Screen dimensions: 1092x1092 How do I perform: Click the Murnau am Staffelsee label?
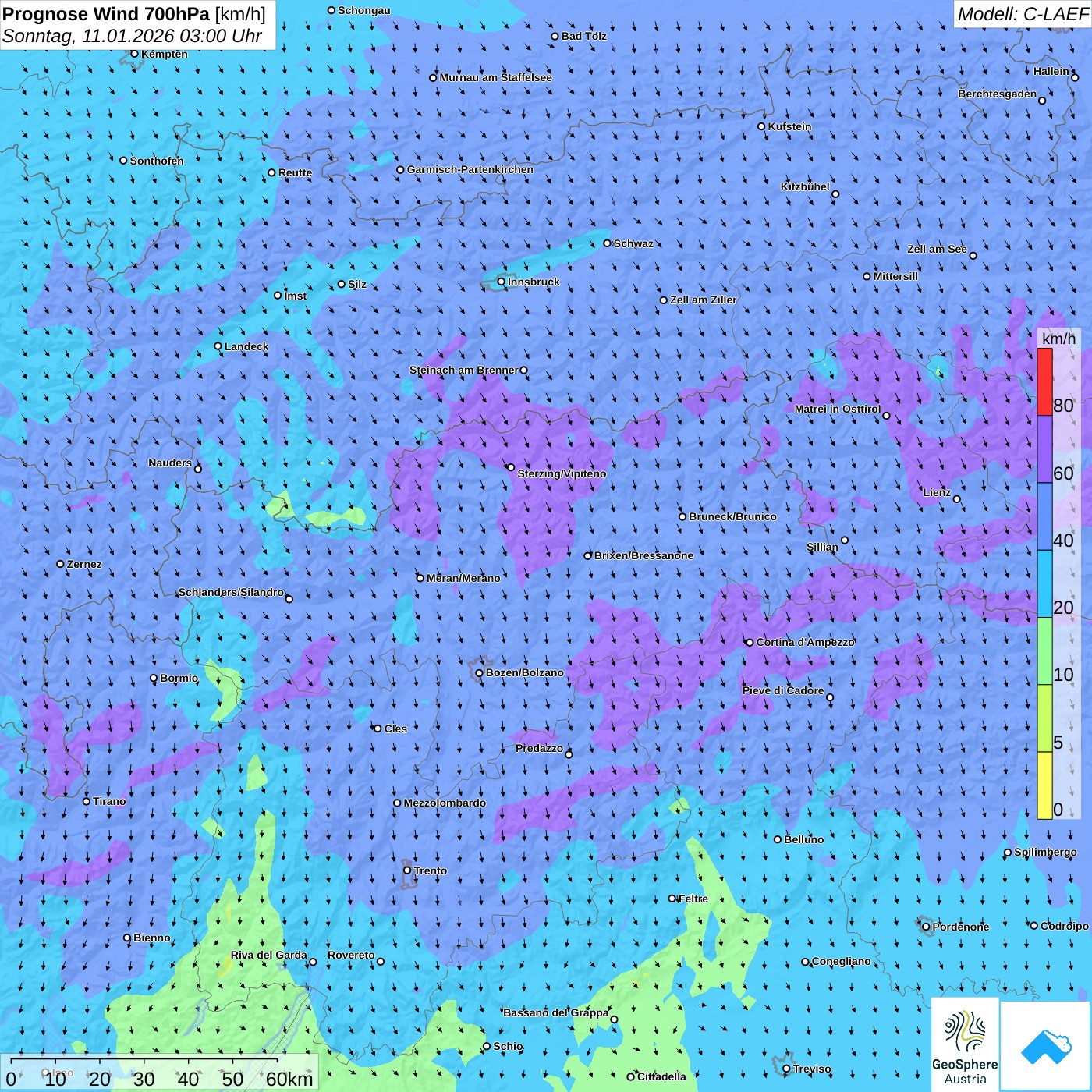[495, 77]
